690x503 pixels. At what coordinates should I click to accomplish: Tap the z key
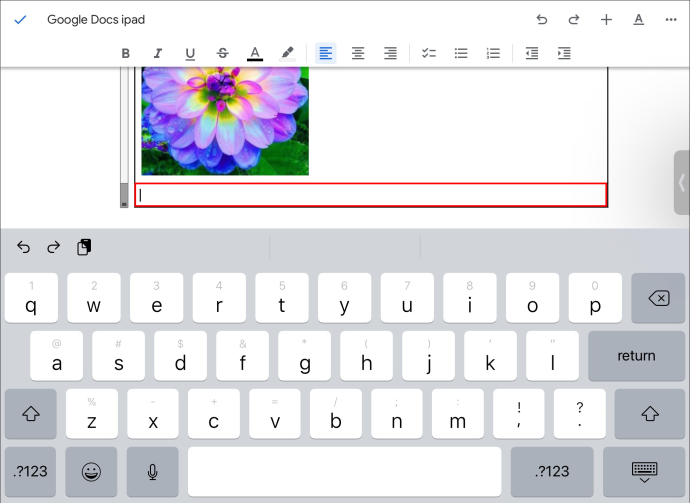point(92,414)
